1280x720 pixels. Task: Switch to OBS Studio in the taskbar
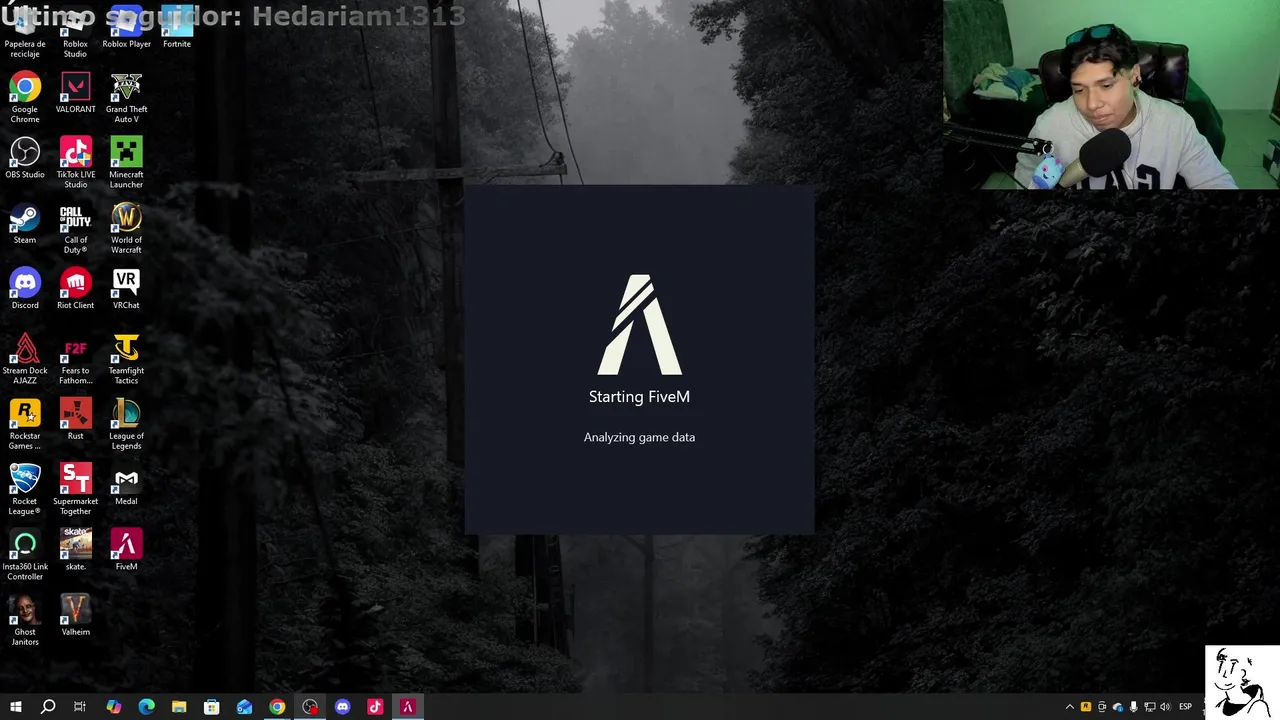pos(310,707)
